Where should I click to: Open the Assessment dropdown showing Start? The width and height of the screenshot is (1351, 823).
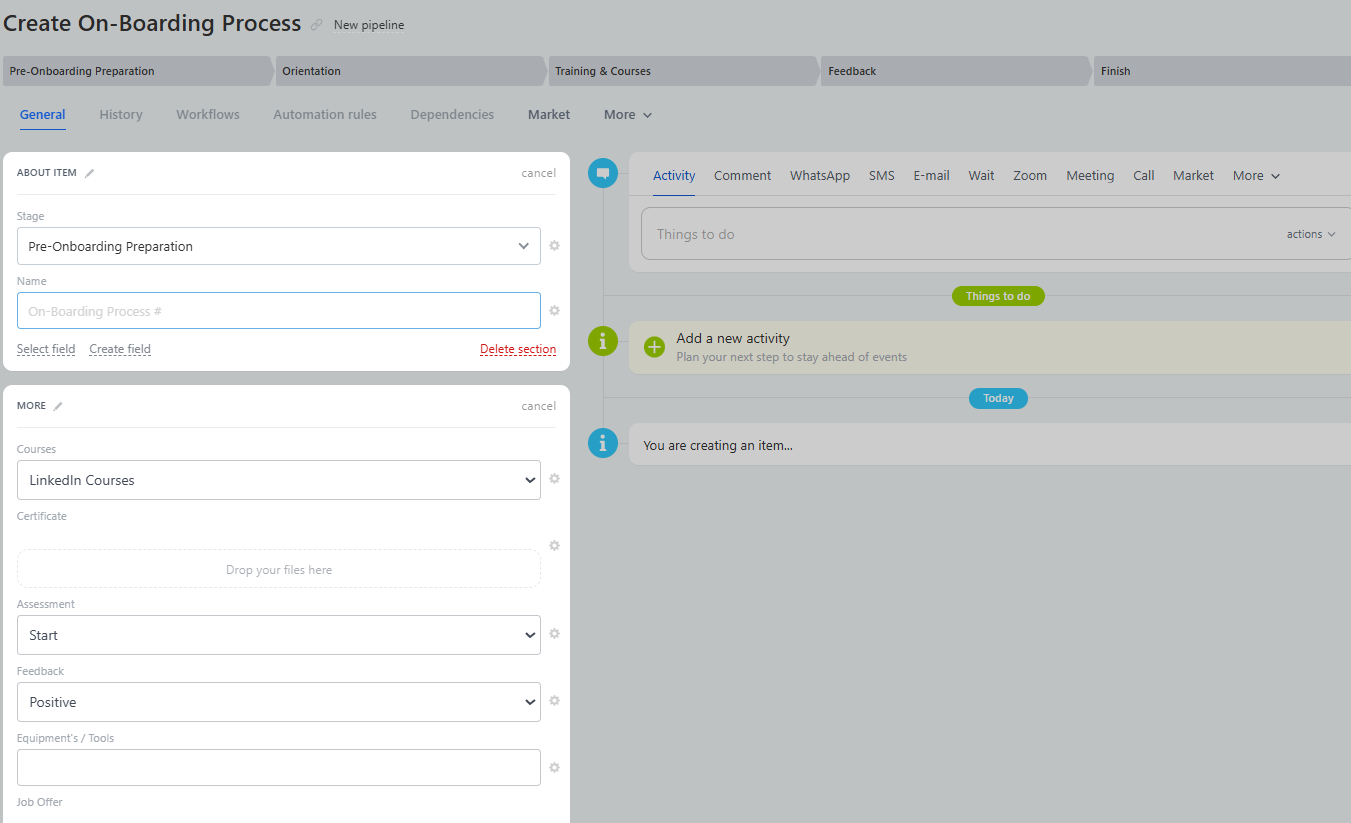278,635
